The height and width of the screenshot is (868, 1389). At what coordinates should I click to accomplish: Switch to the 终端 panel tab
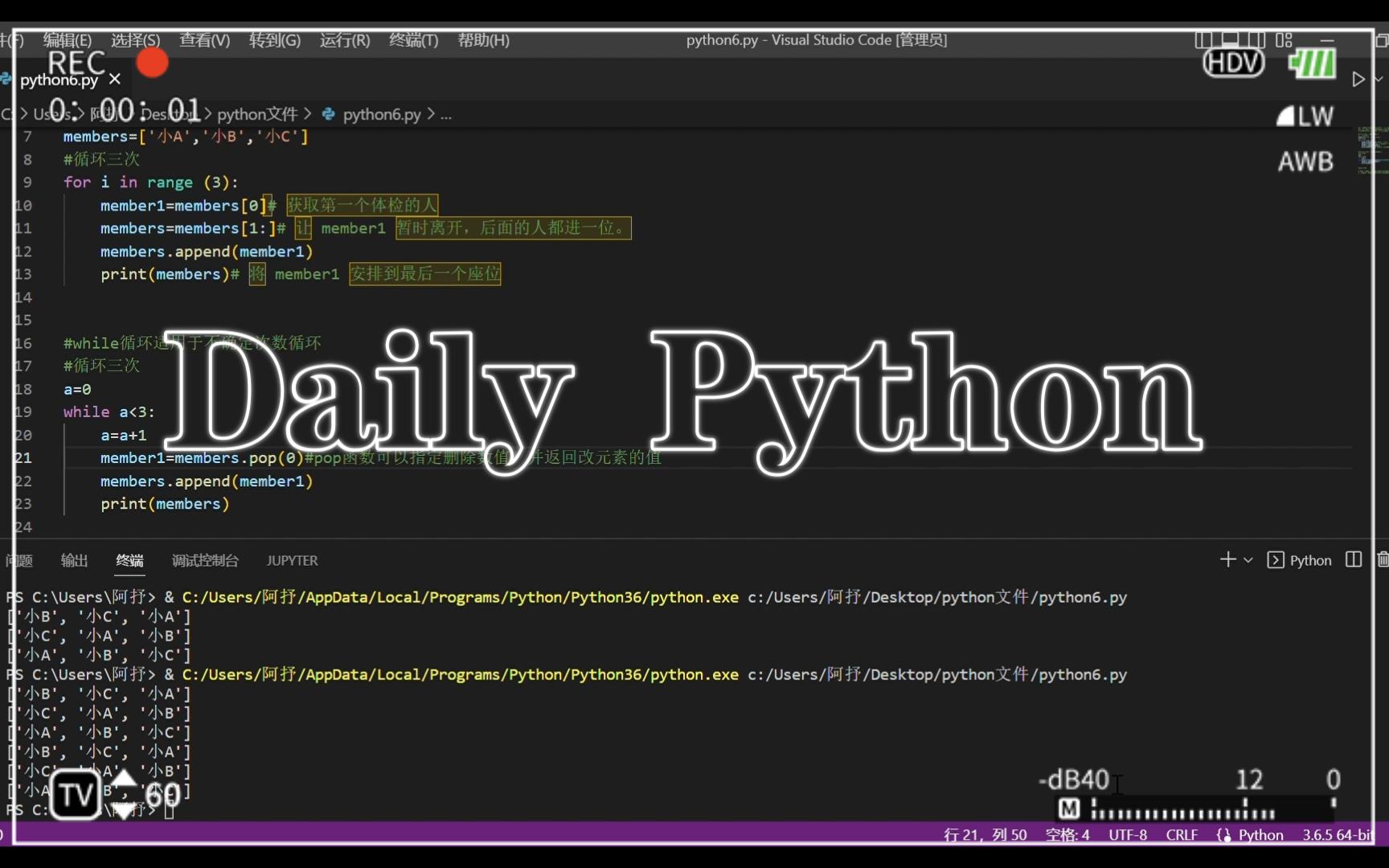pos(129,560)
